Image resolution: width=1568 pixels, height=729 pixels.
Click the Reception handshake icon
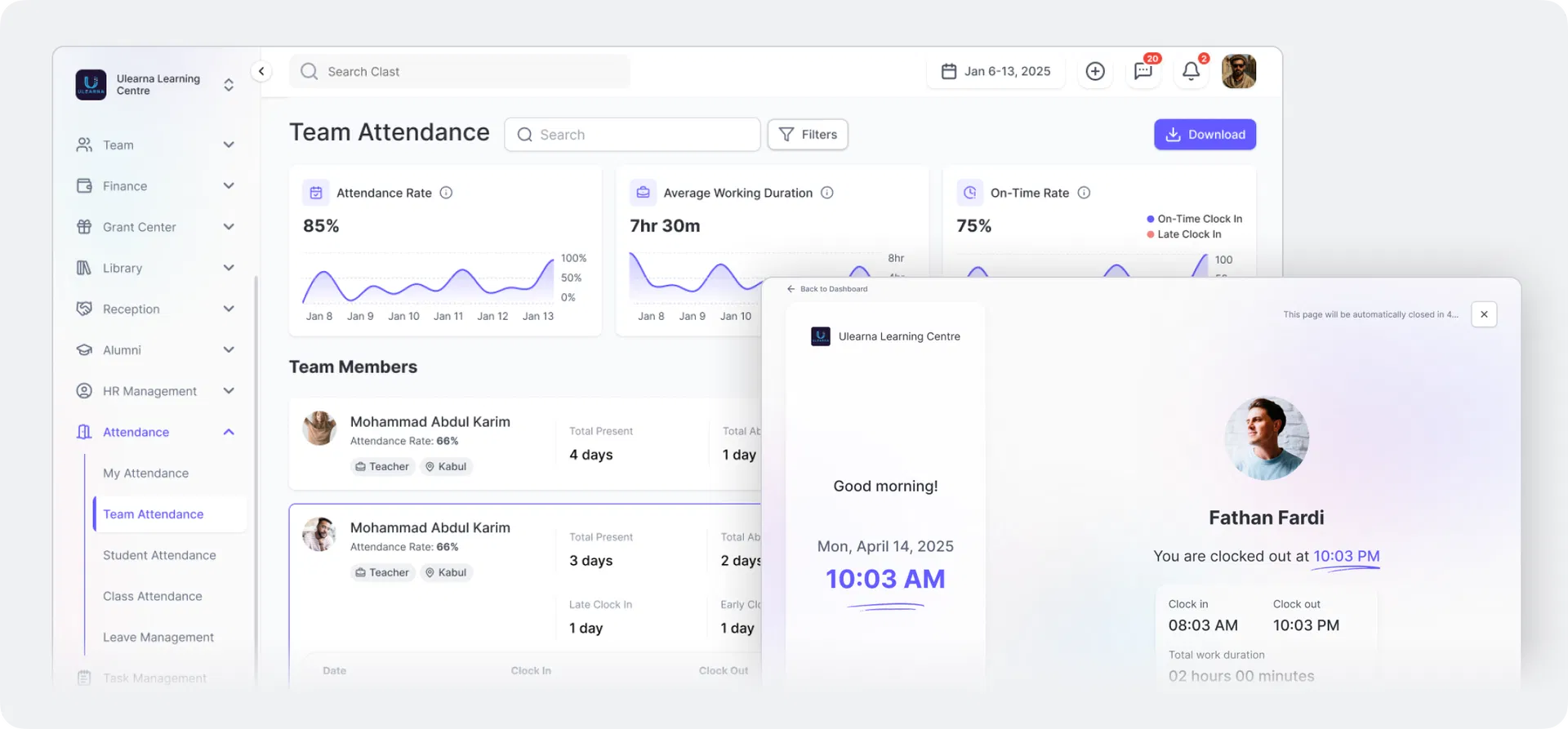[84, 309]
